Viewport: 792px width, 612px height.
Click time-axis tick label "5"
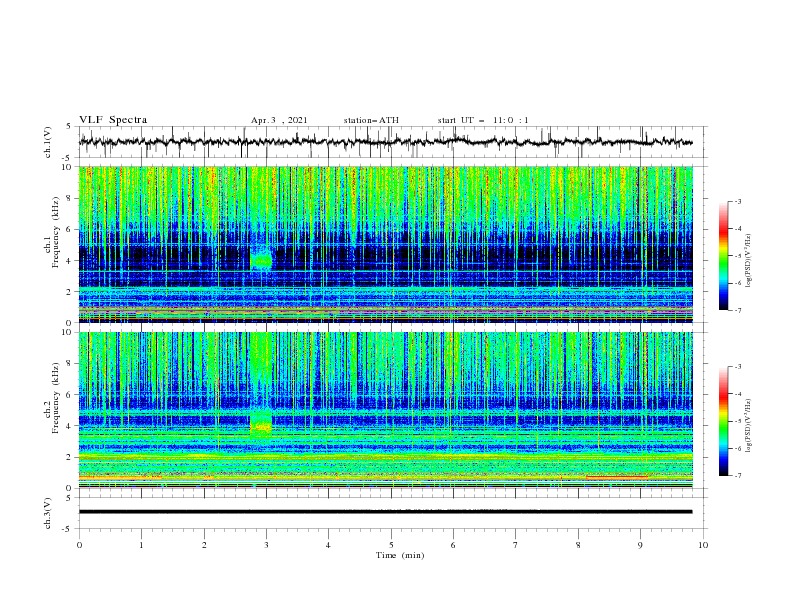point(391,545)
